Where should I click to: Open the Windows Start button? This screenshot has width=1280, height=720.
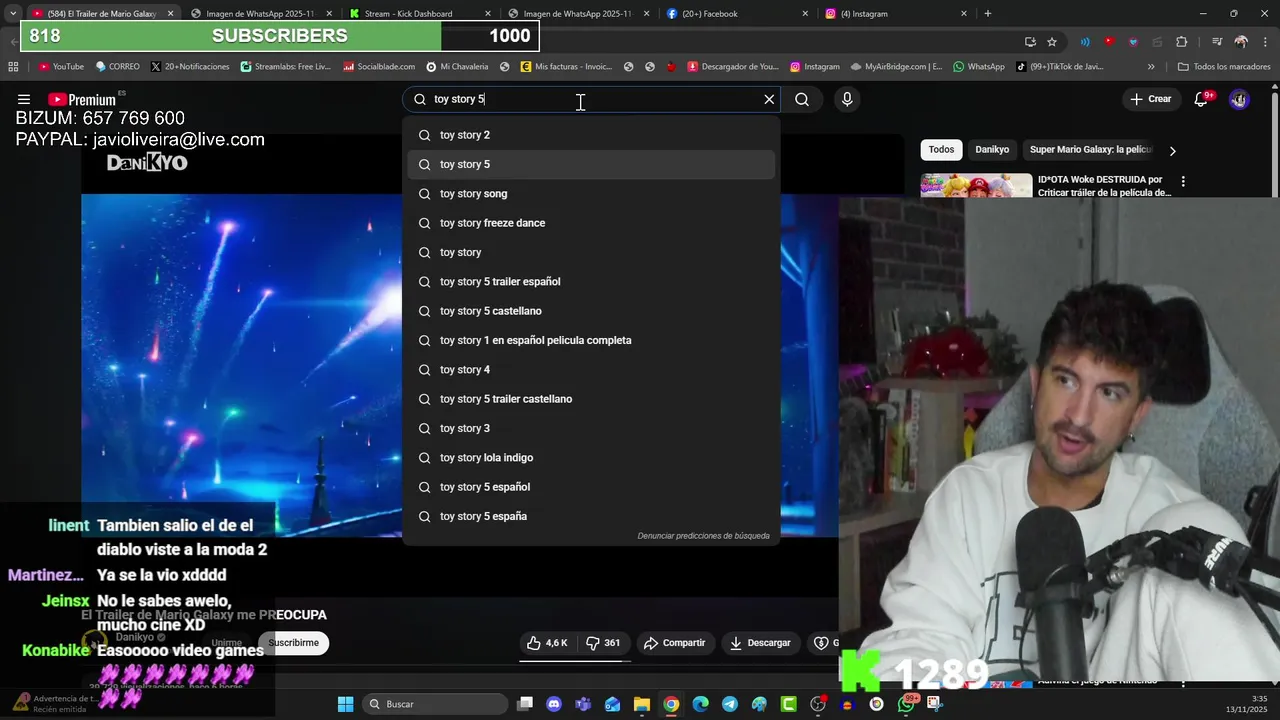345,704
